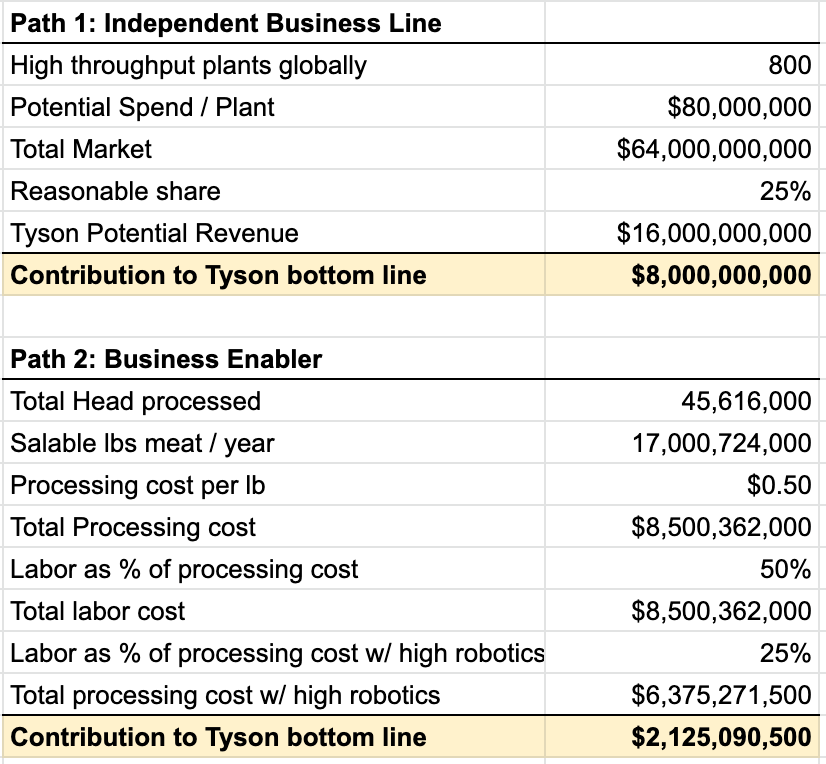Click the 'Total Market' label cell
The height and width of the screenshot is (764, 826).
click(273, 149)
